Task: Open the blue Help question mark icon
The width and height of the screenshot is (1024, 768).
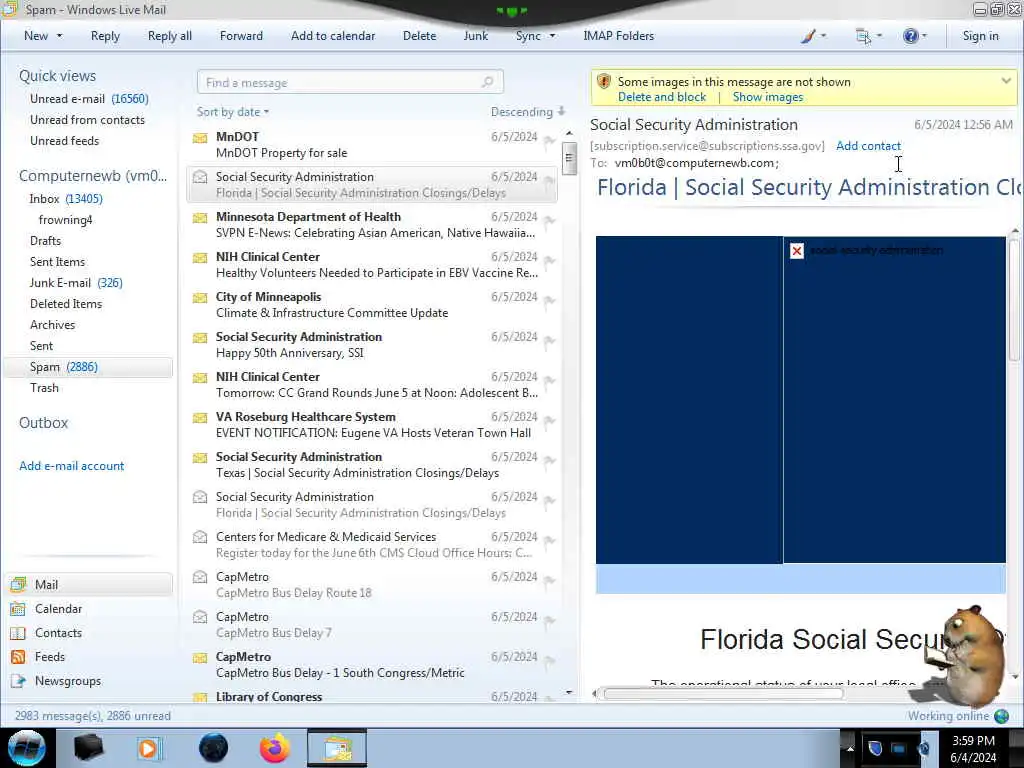Action: click(x=910, y=36)
